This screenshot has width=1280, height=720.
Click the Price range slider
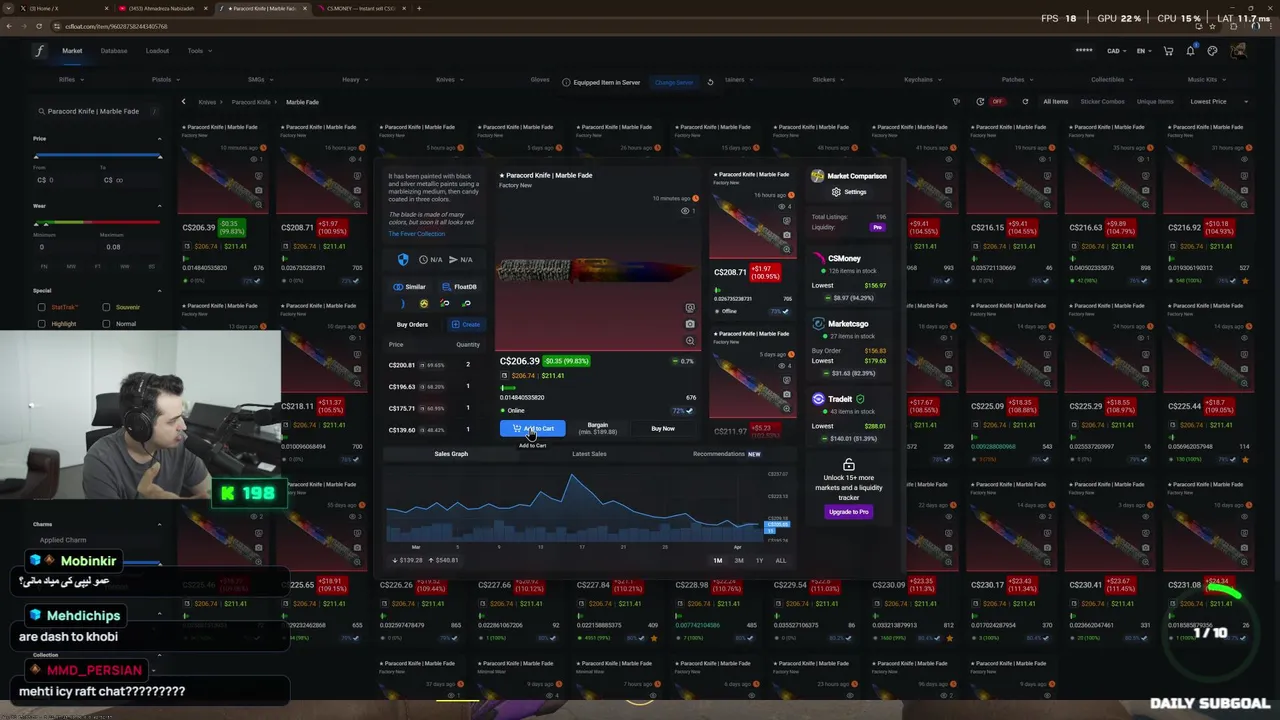97,157
